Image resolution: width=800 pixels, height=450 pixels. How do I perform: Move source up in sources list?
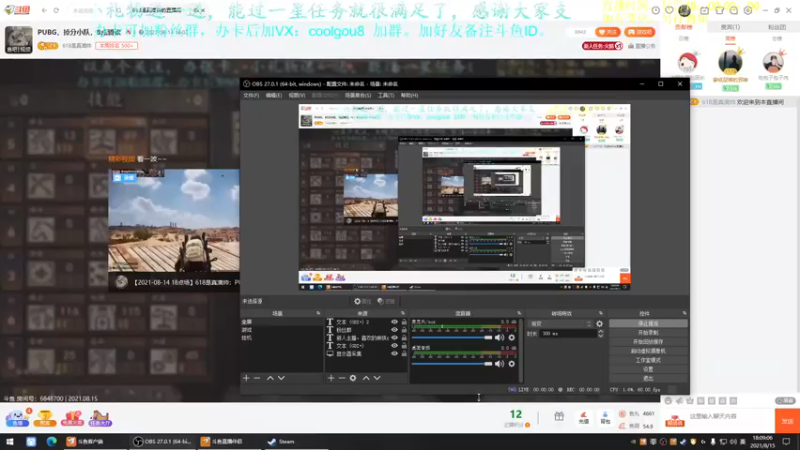(366, 378)
